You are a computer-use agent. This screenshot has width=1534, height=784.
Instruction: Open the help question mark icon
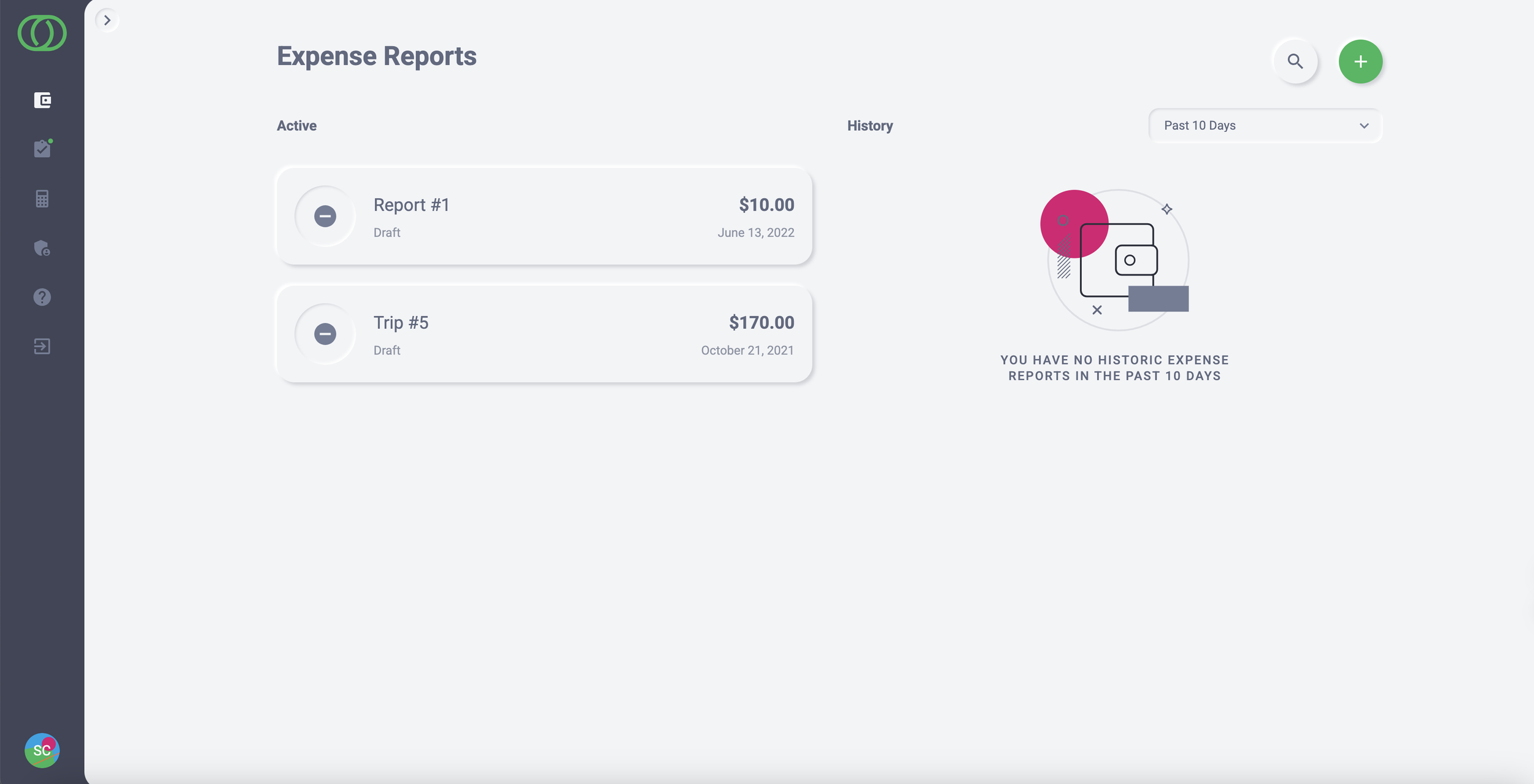[42, 297]
